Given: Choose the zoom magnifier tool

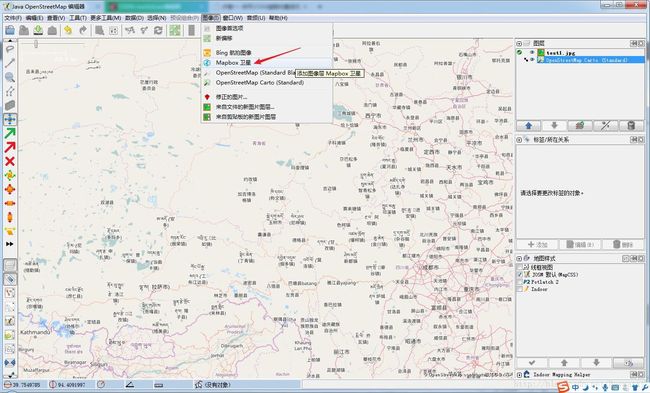Looking at the screenshot, I should pyautogui.click(x=10, y=77).
